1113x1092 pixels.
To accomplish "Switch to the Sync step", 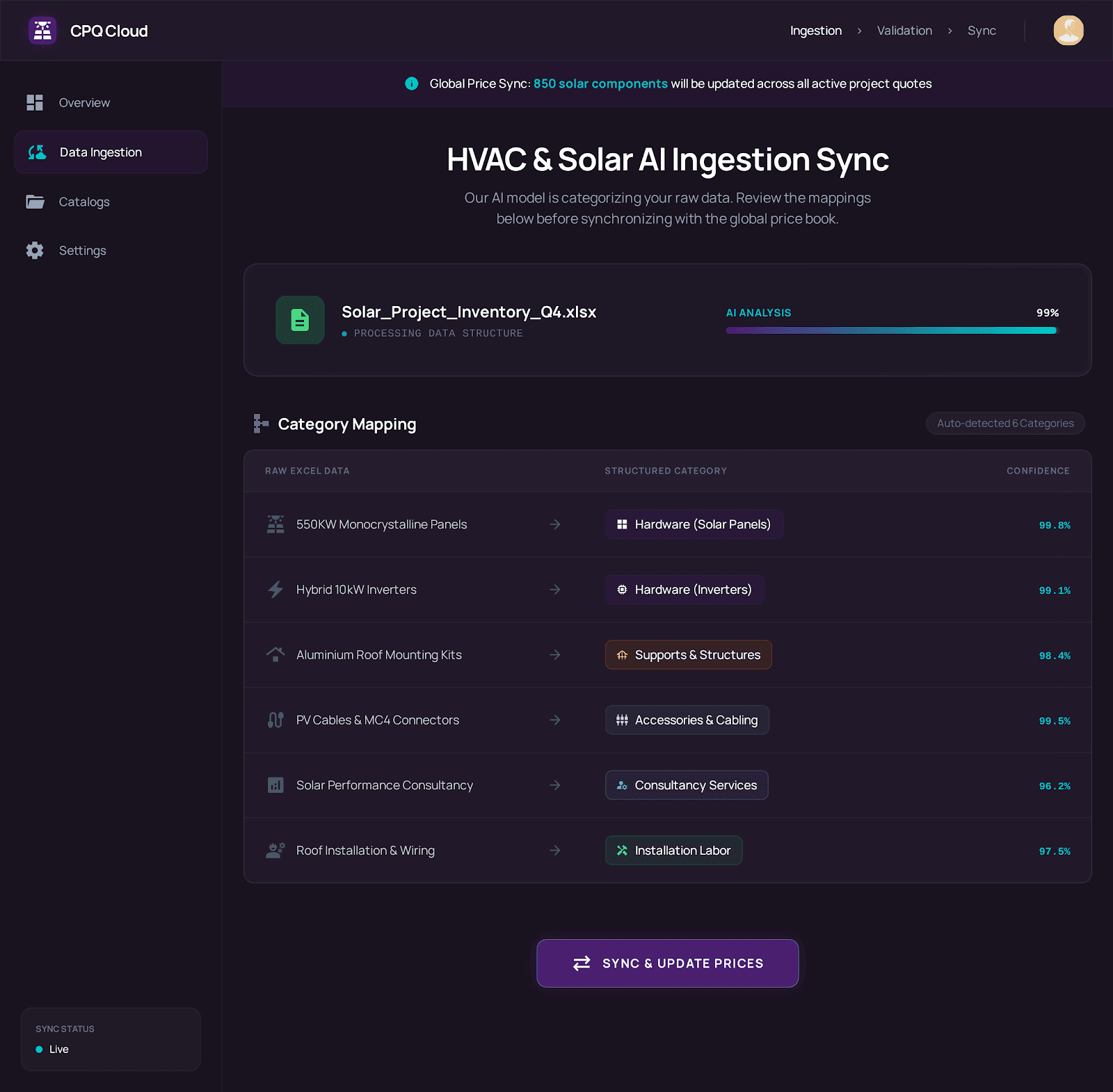I will pos(982,31).
